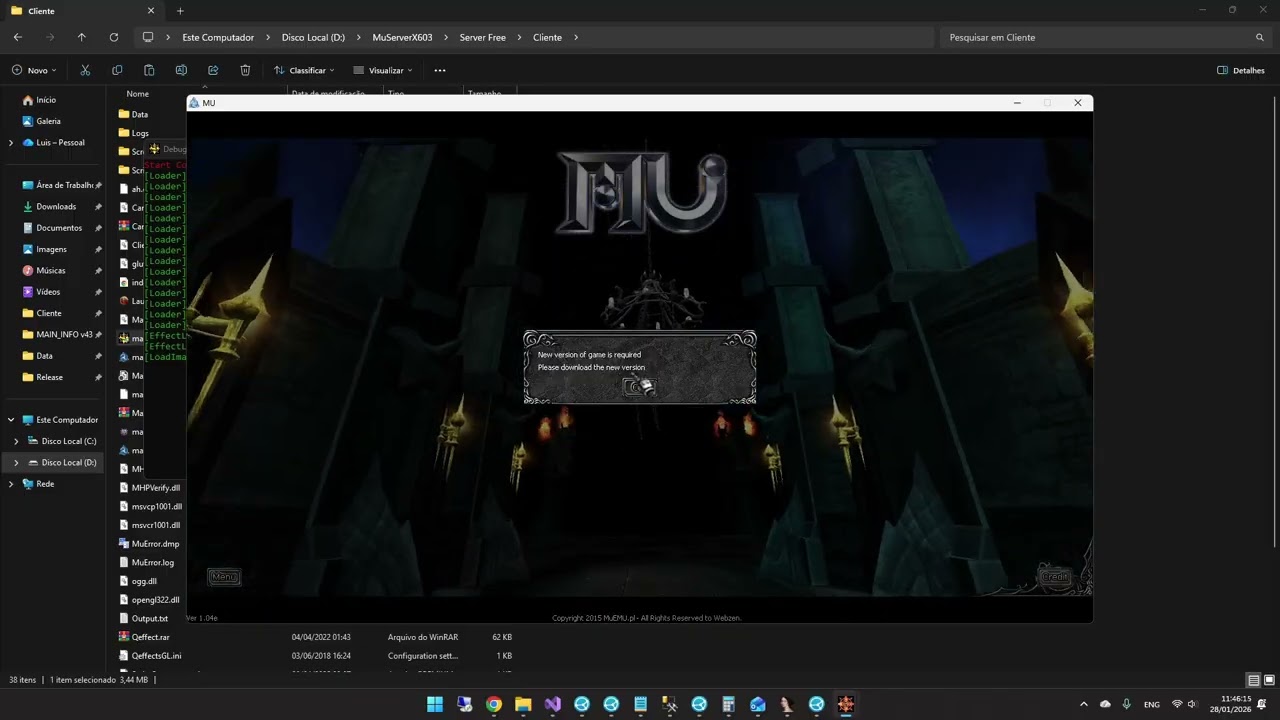
Task: Open the three-dots See more menu
Action: [440, 70]
